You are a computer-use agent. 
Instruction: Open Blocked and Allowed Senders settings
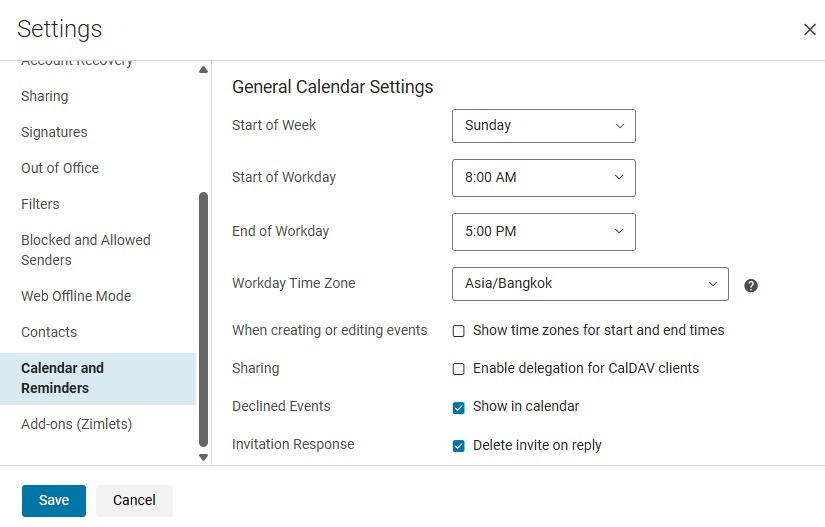tap(86, 250)
